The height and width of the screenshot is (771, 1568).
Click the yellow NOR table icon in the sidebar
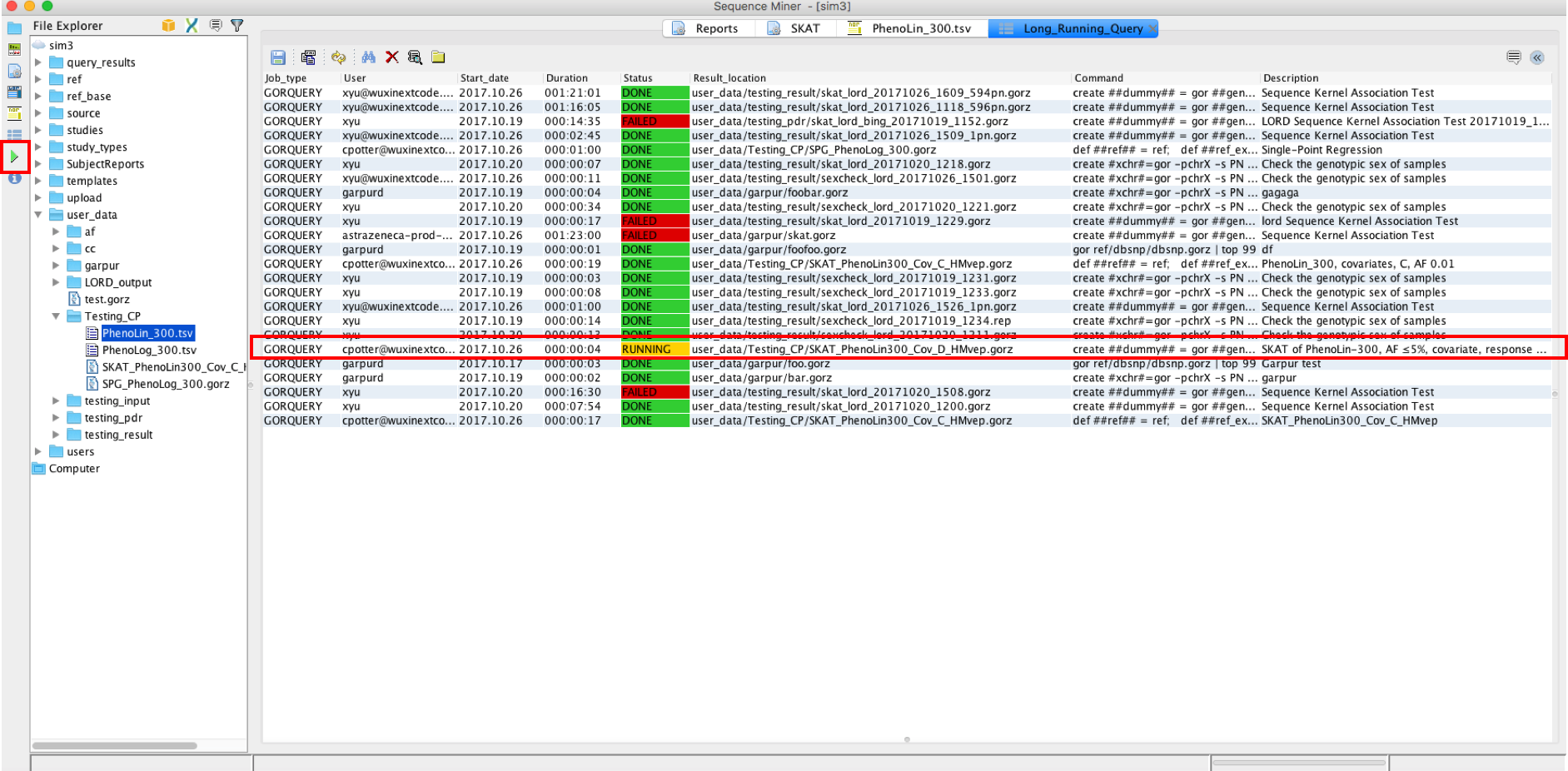click(14, 113)
